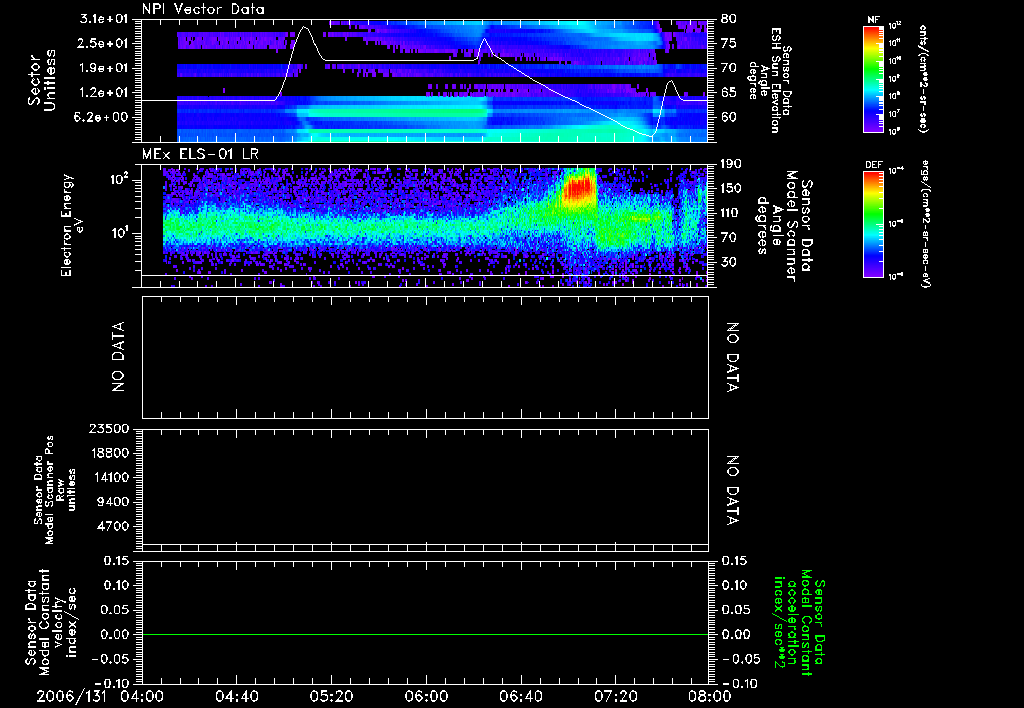Click the "3.1e+01" sector tick label

[104, 19]
